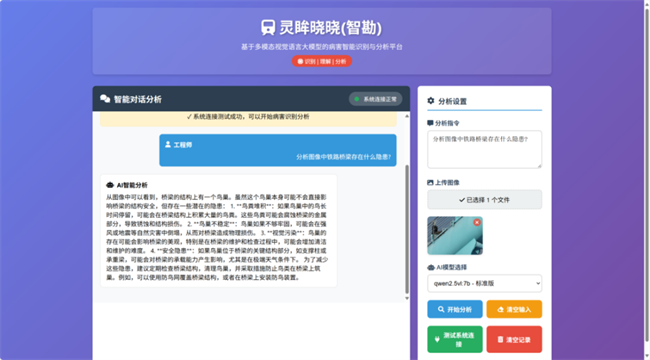The image size is (650, 360).
Task: Click the 上传图像 label
Action: [x=447, y=182]
